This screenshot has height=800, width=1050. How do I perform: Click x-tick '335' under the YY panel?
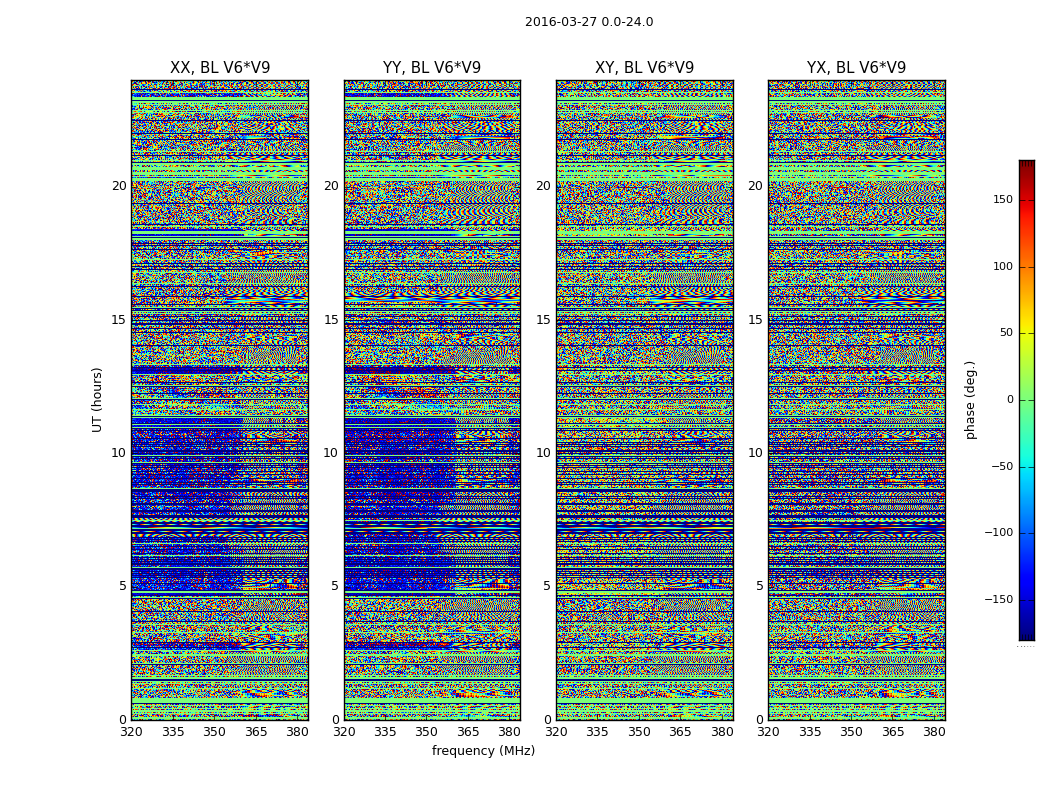[x=385, y=732]
